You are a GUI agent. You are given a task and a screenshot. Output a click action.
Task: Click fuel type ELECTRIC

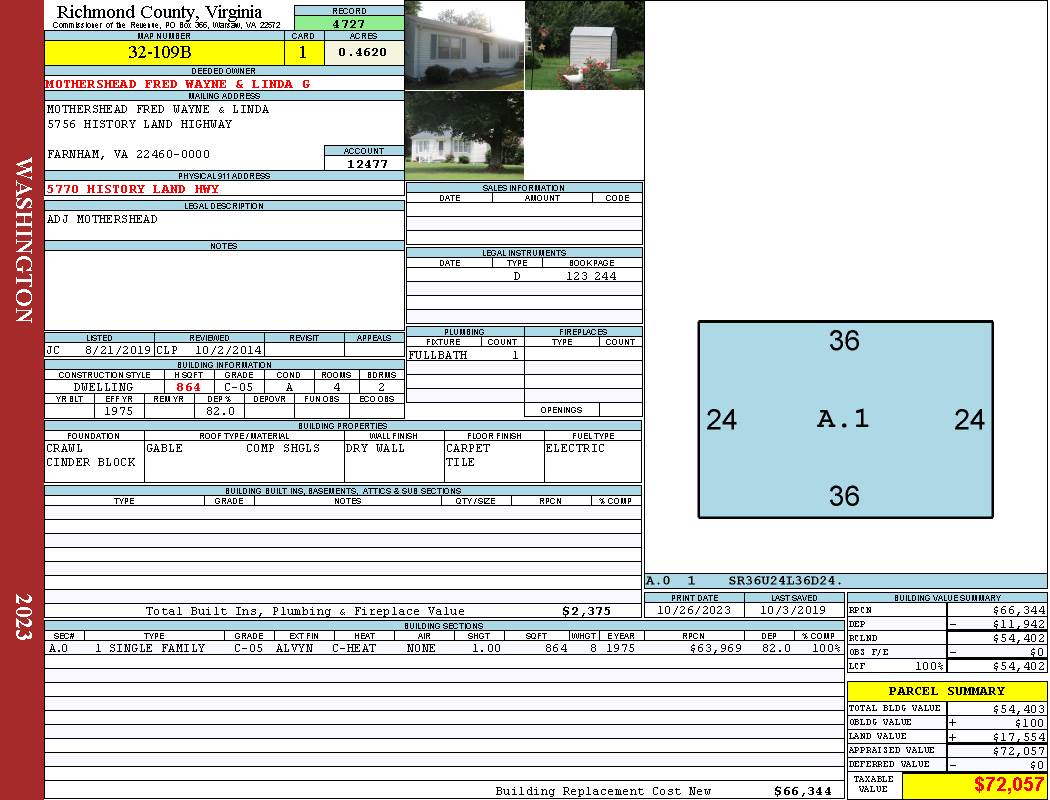[x=575, y=448]
